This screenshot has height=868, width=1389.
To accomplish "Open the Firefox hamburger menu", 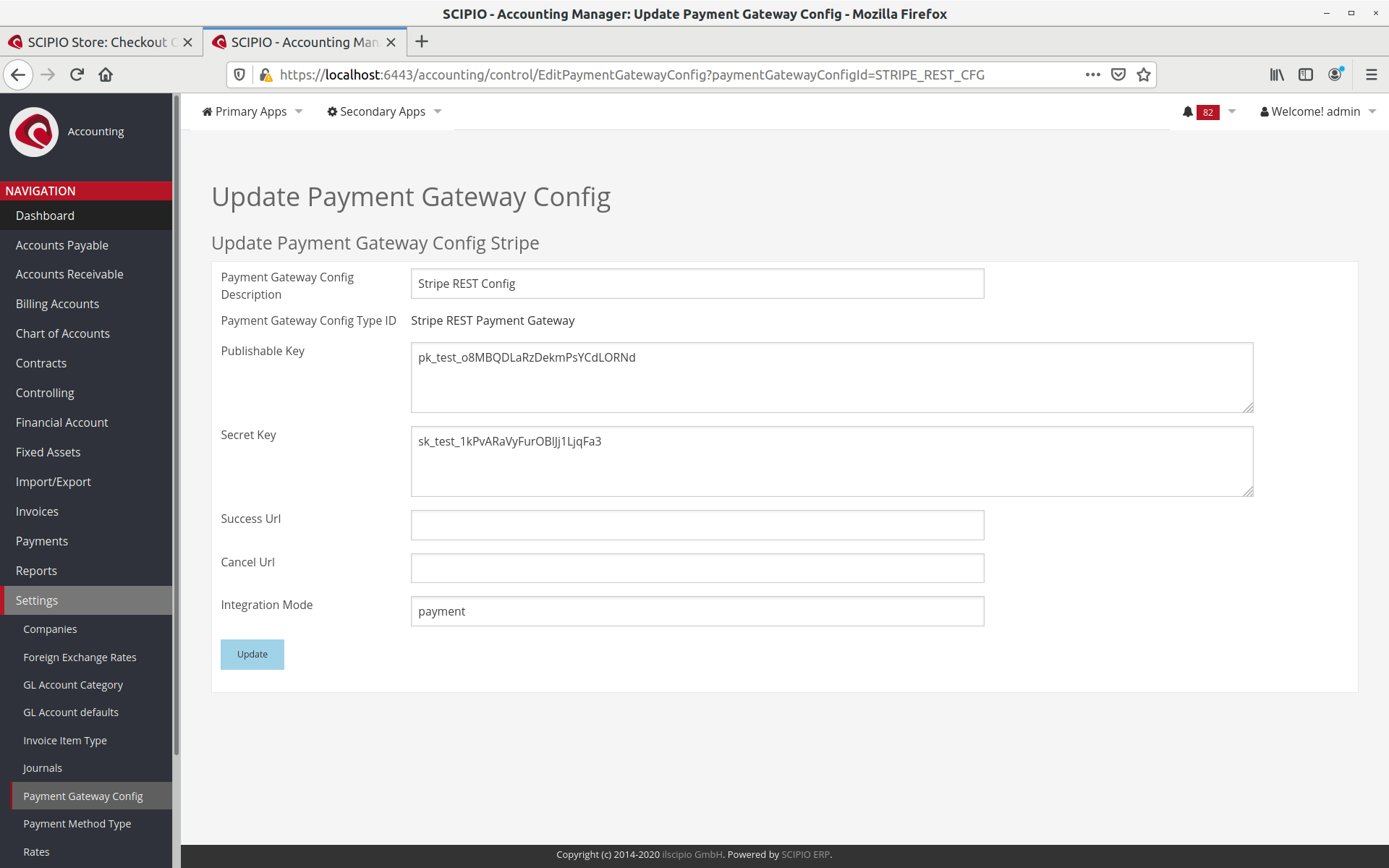I will [1371, 75].
